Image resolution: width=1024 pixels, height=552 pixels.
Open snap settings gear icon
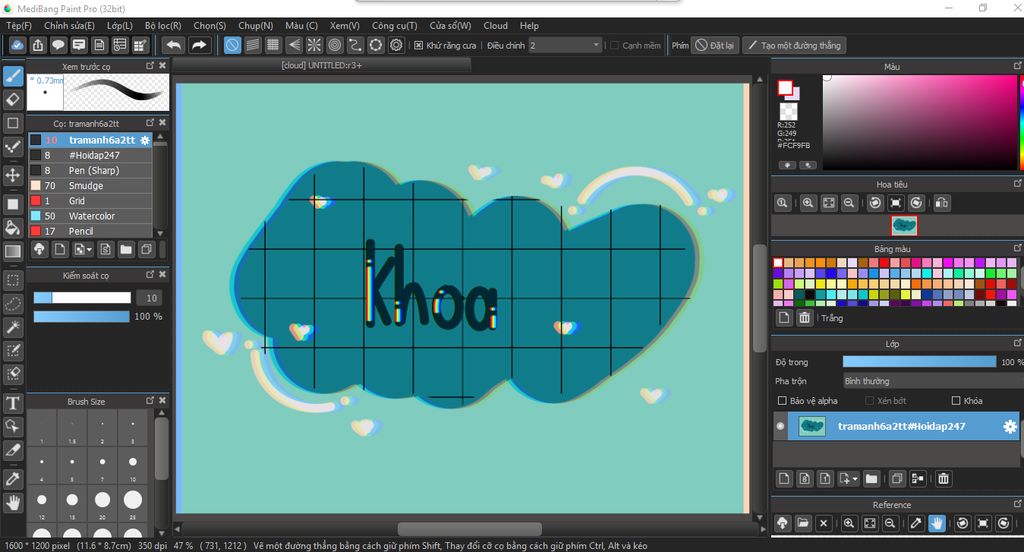tap(396, 45)
